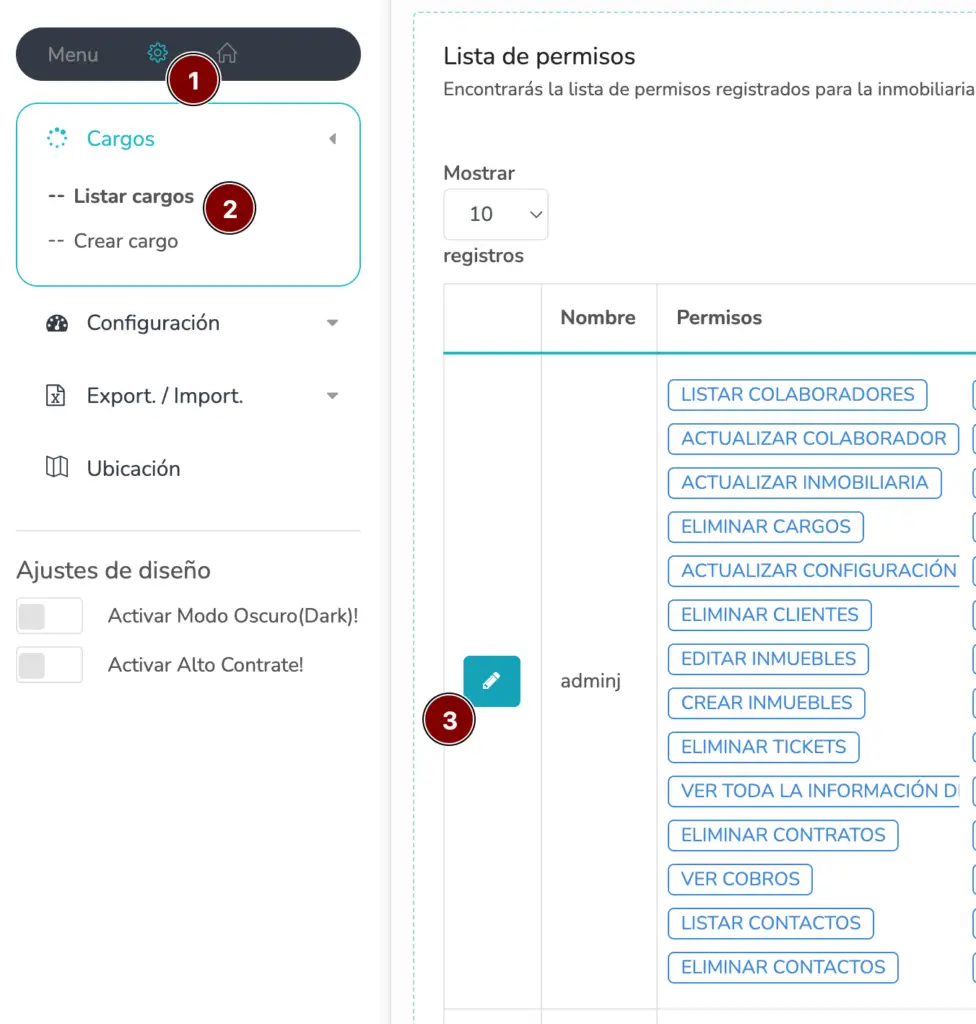The height and width of the screenshot is (1024, 976).
Task: Toggle Activar Modo Oscuro switch
Action: pos(50,616)
